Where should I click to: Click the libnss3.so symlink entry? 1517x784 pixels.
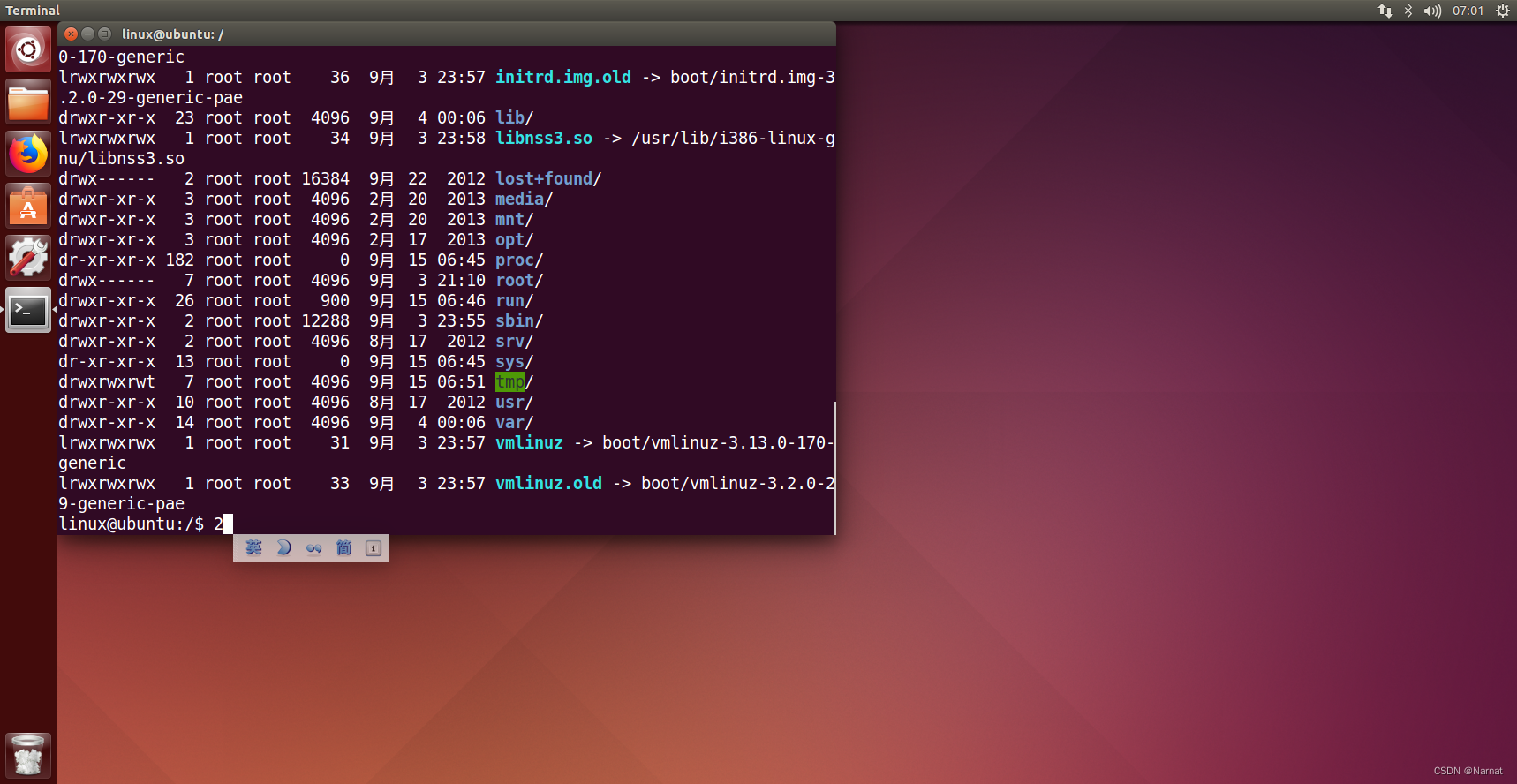pos(544,139)
